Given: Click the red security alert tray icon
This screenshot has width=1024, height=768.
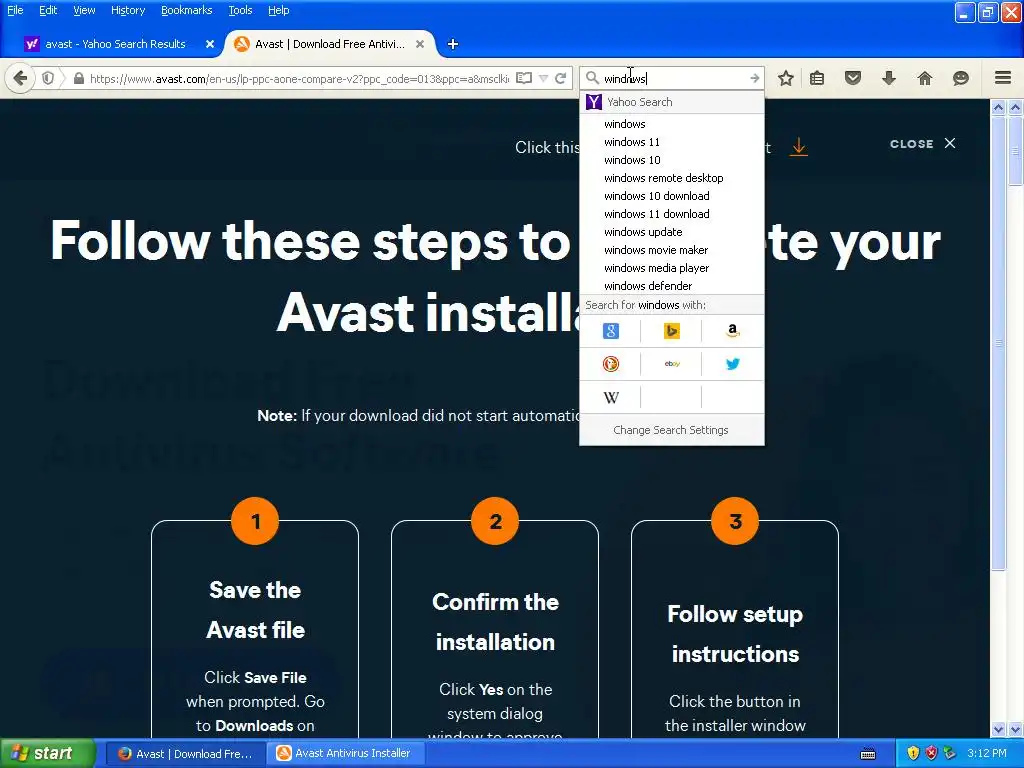Looking at the screenshot, I should click(x=931, y=754).
